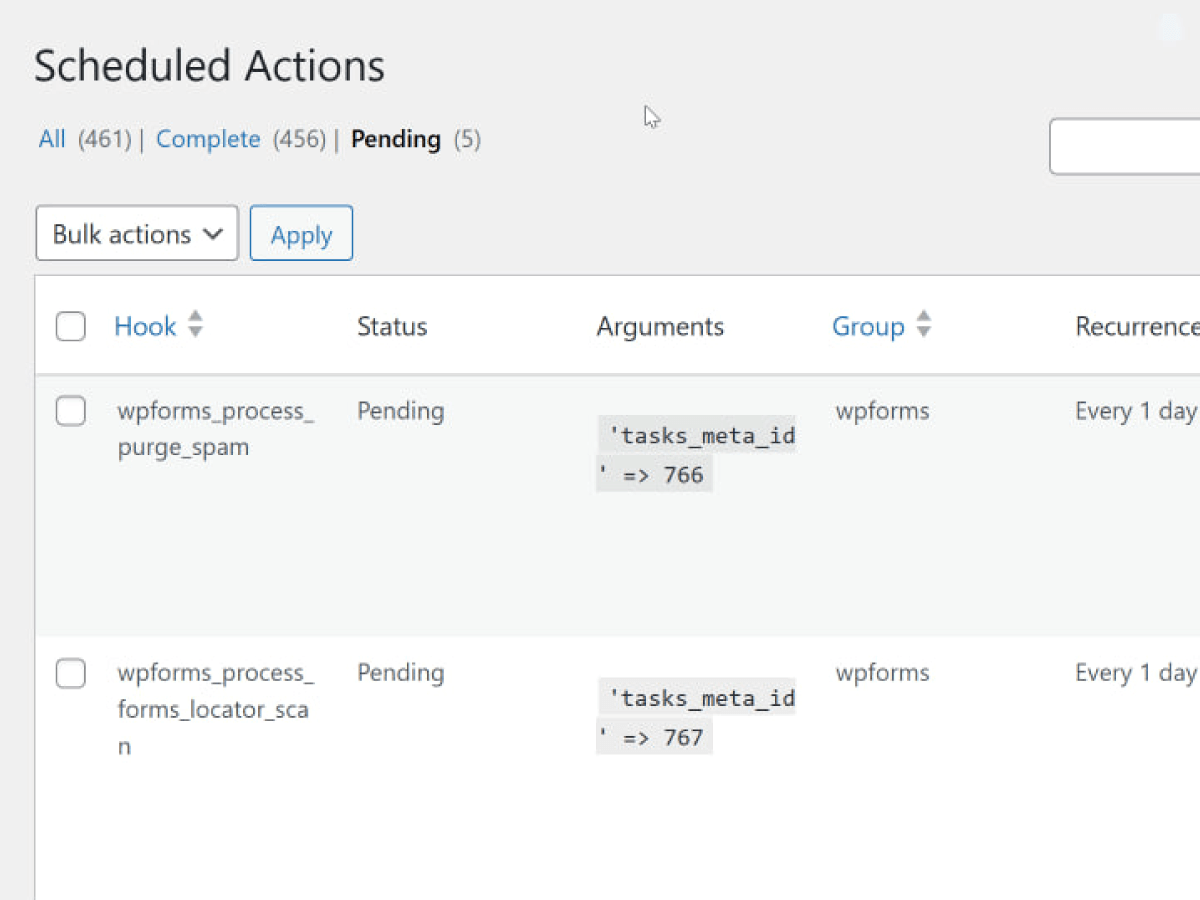Click the Hook column sort arrows

(195, 324)
